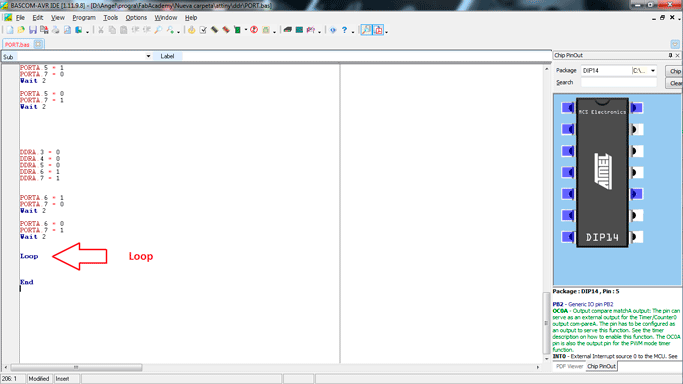
Task: Expand dropdown arrow after Chip PinOut toggle
Action: point(387,31)
